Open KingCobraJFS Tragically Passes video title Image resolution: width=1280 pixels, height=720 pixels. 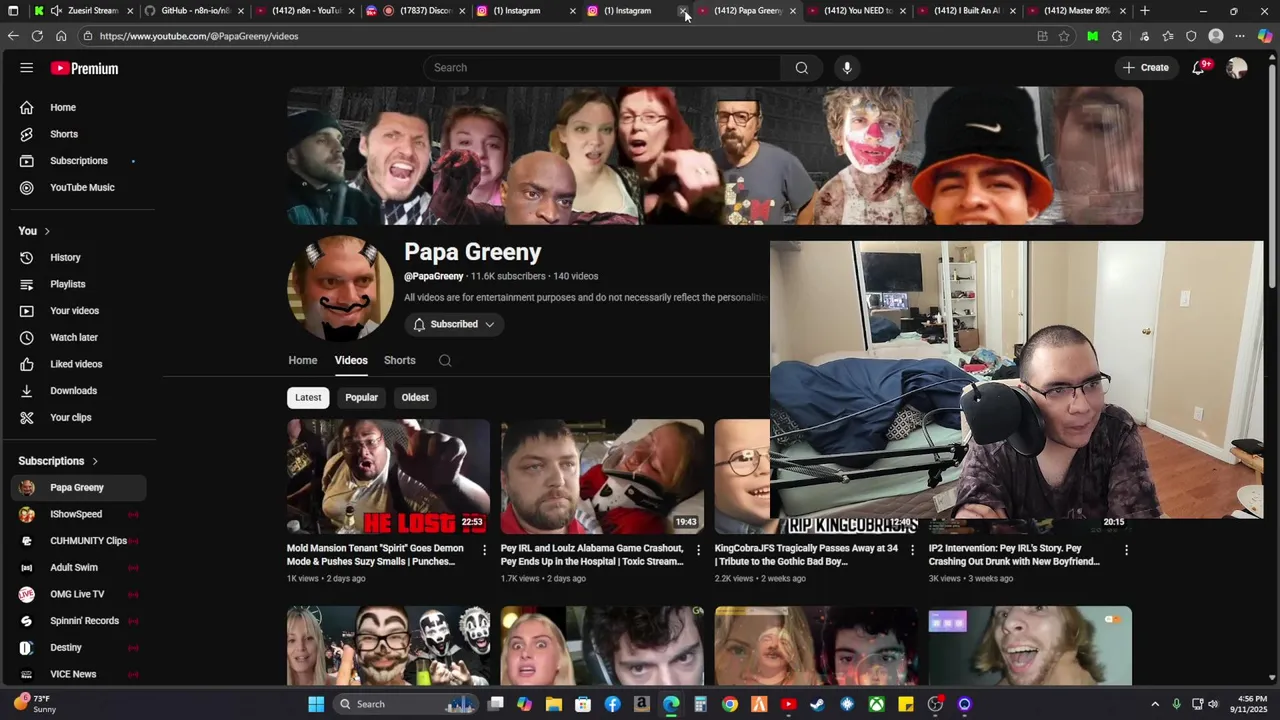(x=806, y=555)
